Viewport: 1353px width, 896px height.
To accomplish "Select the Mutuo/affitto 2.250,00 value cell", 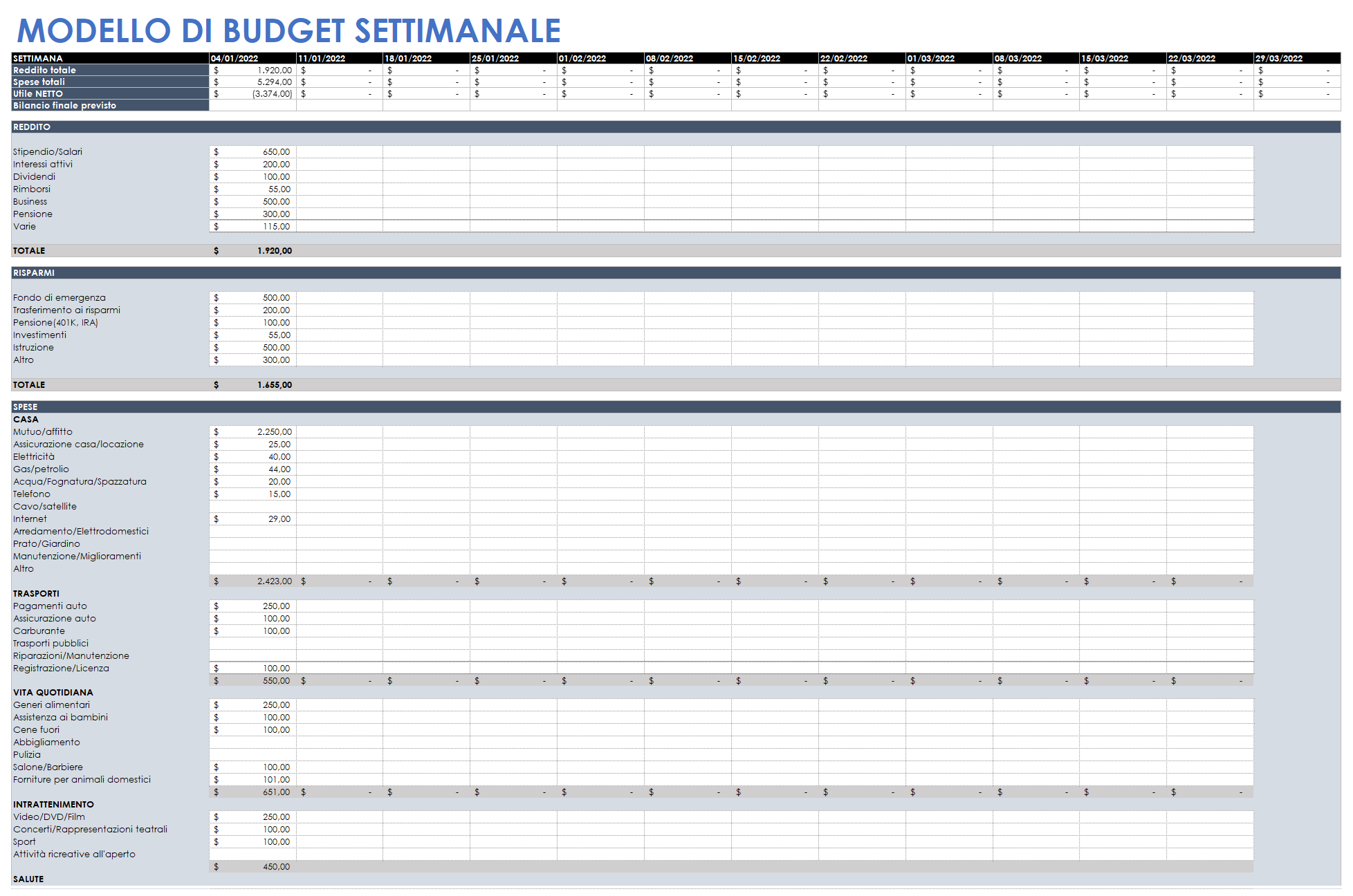I will click(x=252, y=432).
